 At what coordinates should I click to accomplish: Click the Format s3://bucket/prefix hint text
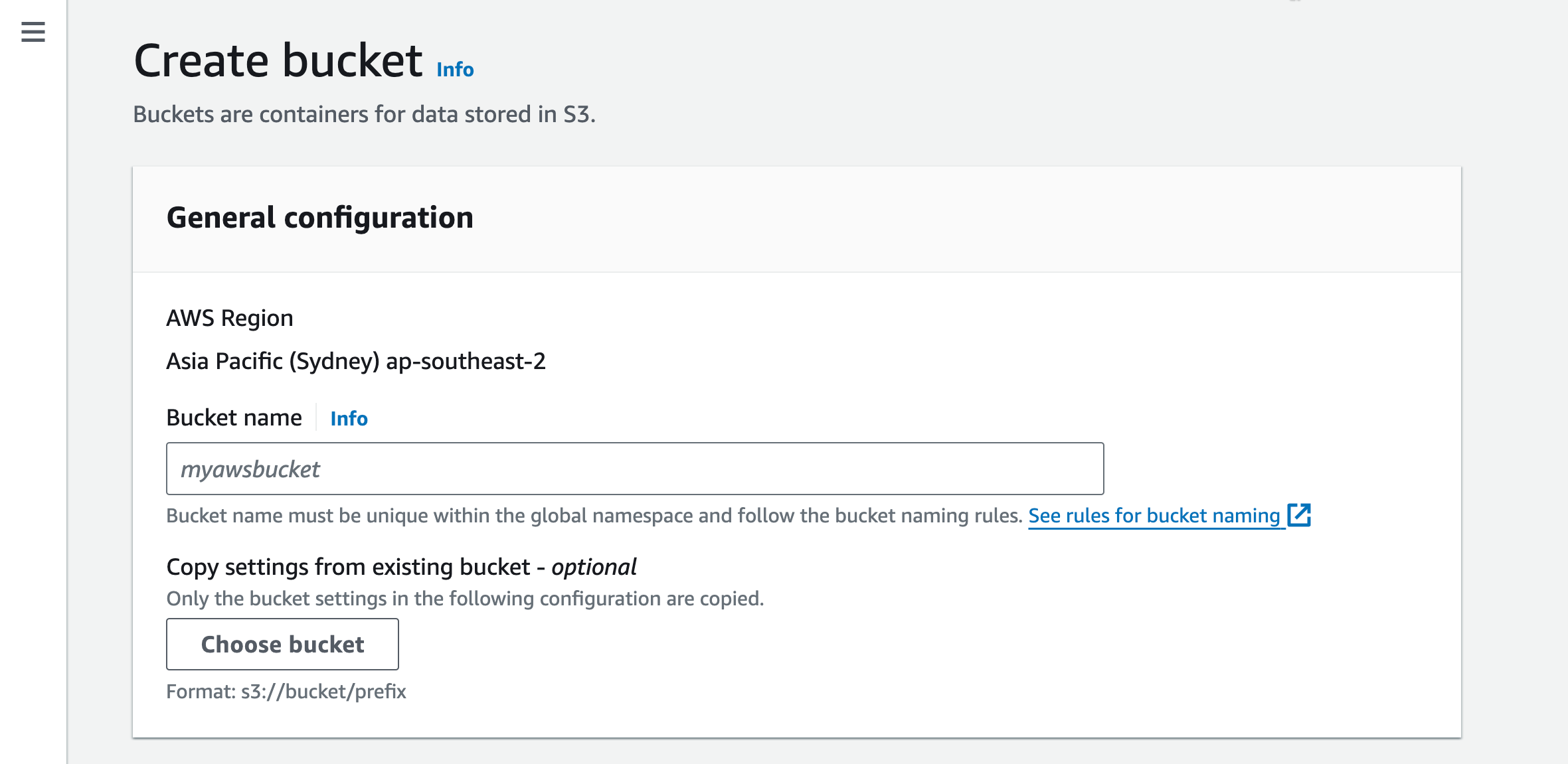[x=286, y=692]
